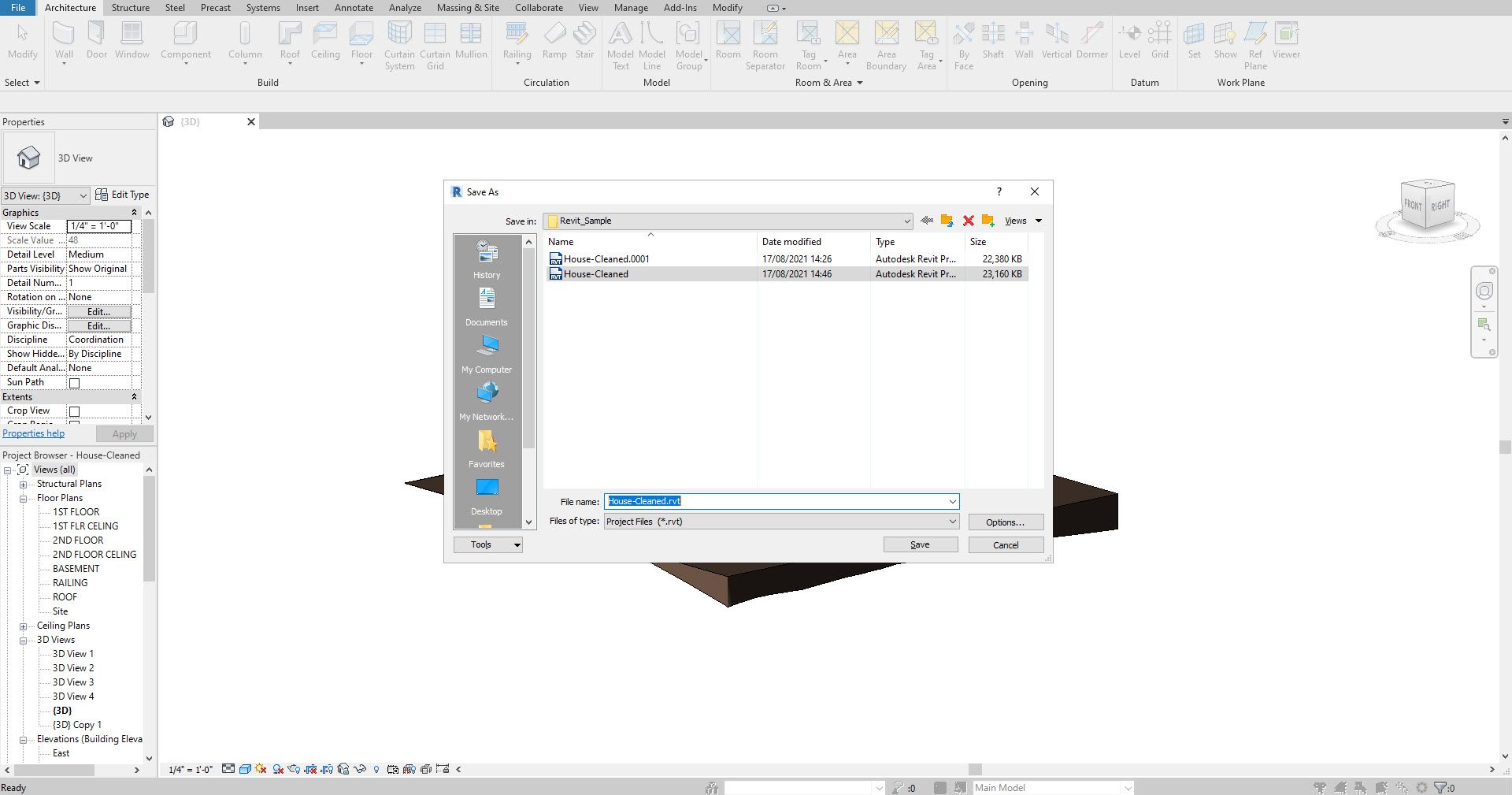
Task: Open the Tools dropdown button
Action: click(487, 544)
